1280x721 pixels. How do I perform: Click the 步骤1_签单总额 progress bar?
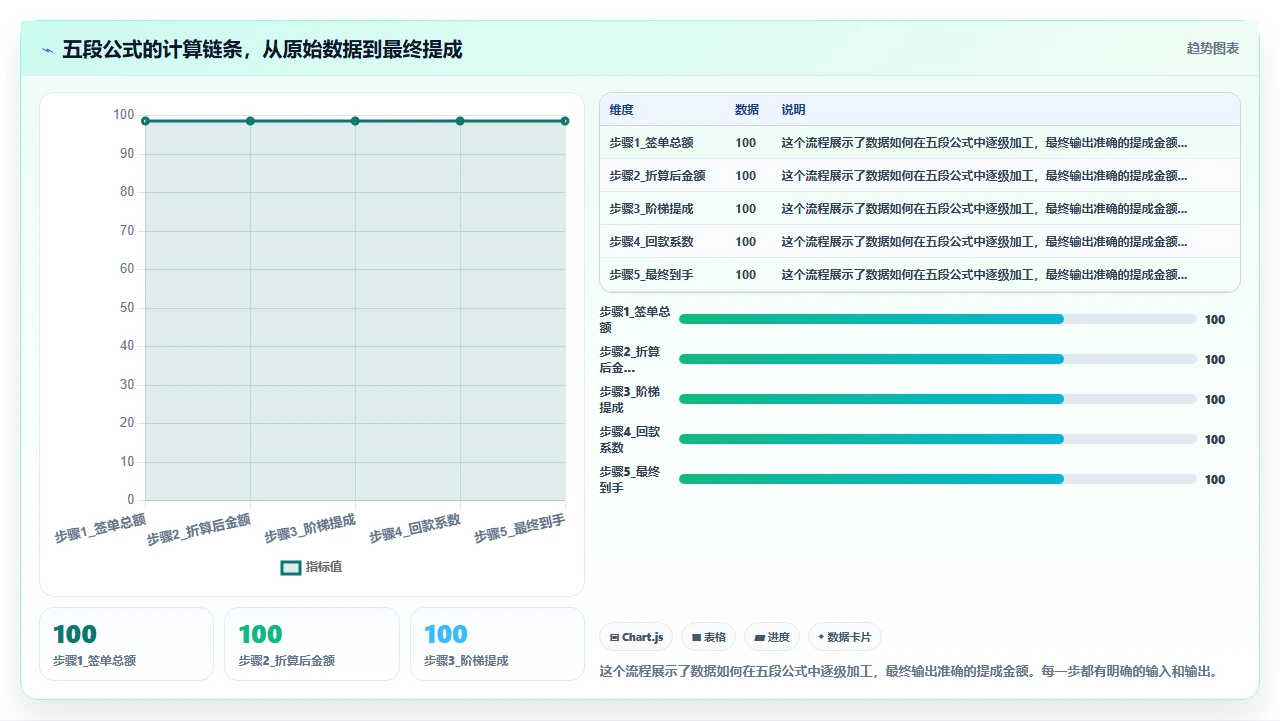[x=938, y=319]
